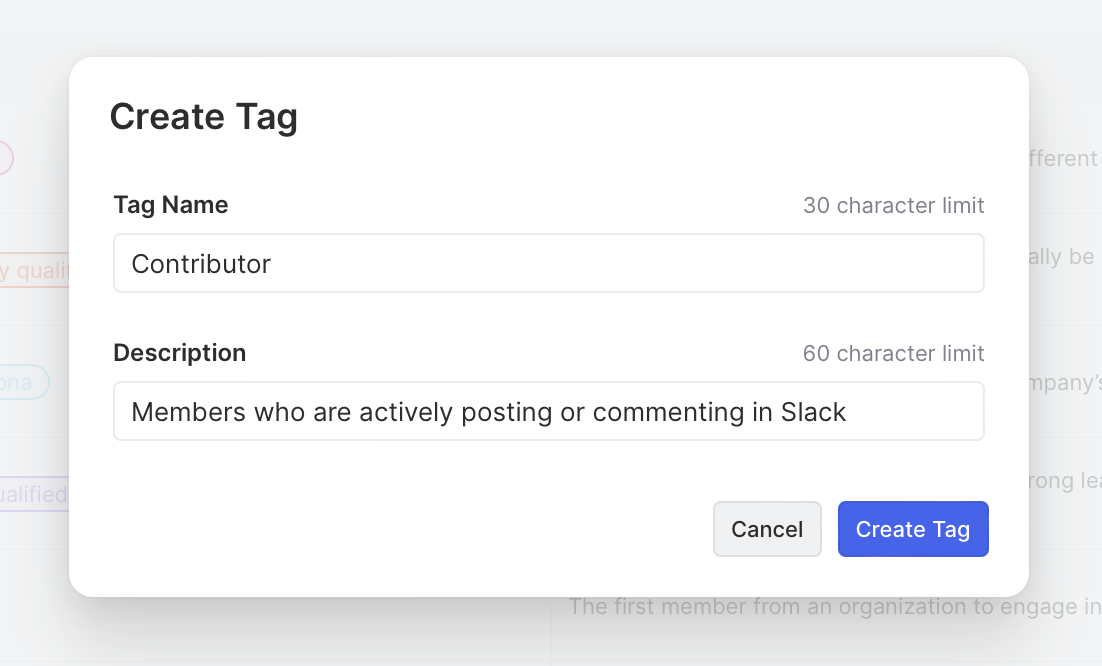Click the background text 'mpany's' right of dialog
1102x666 pixels.
(1064, 382)
